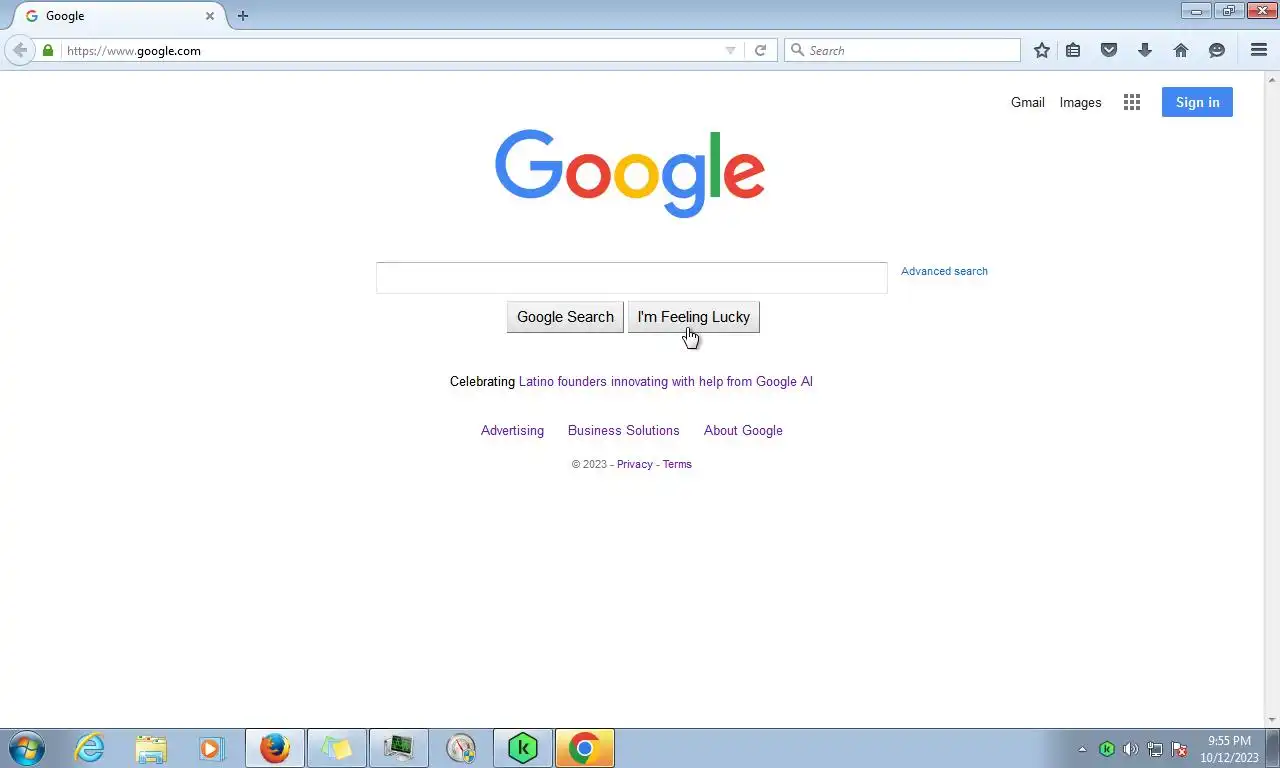Click the vertical scrollbar down arrow
This screenshot has height=768, width=1280.
[x=1272, y=721]
